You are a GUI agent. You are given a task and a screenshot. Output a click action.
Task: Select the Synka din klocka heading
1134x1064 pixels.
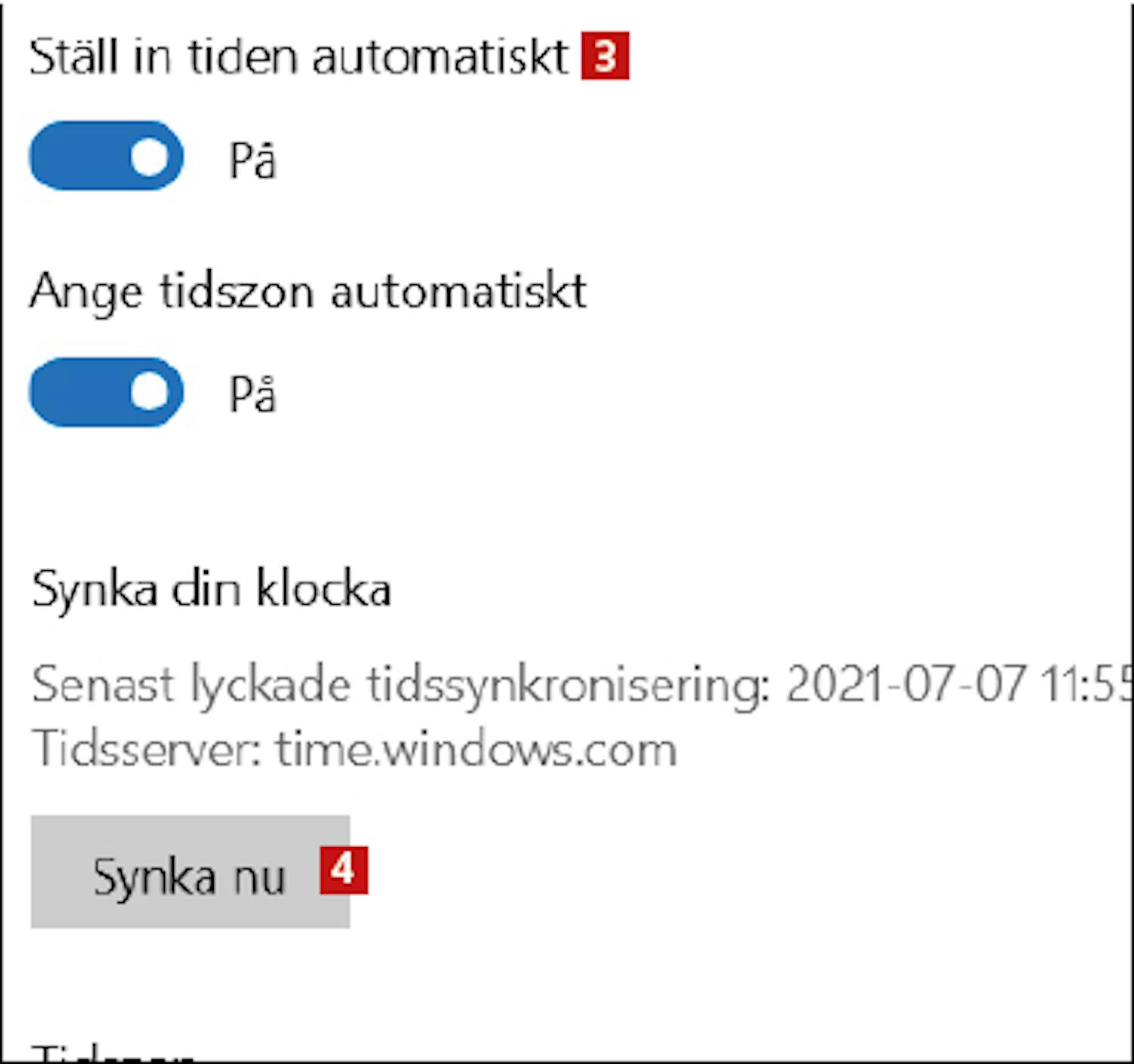[211, 589]
